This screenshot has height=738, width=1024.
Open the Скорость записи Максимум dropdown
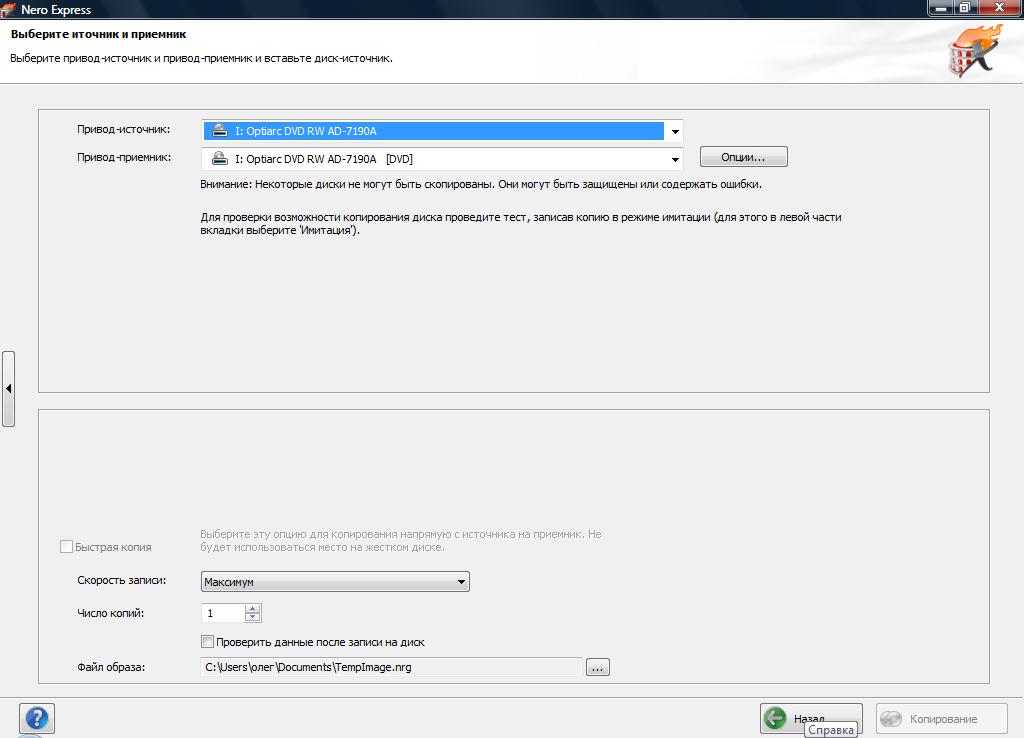click(x=335, y=581)
